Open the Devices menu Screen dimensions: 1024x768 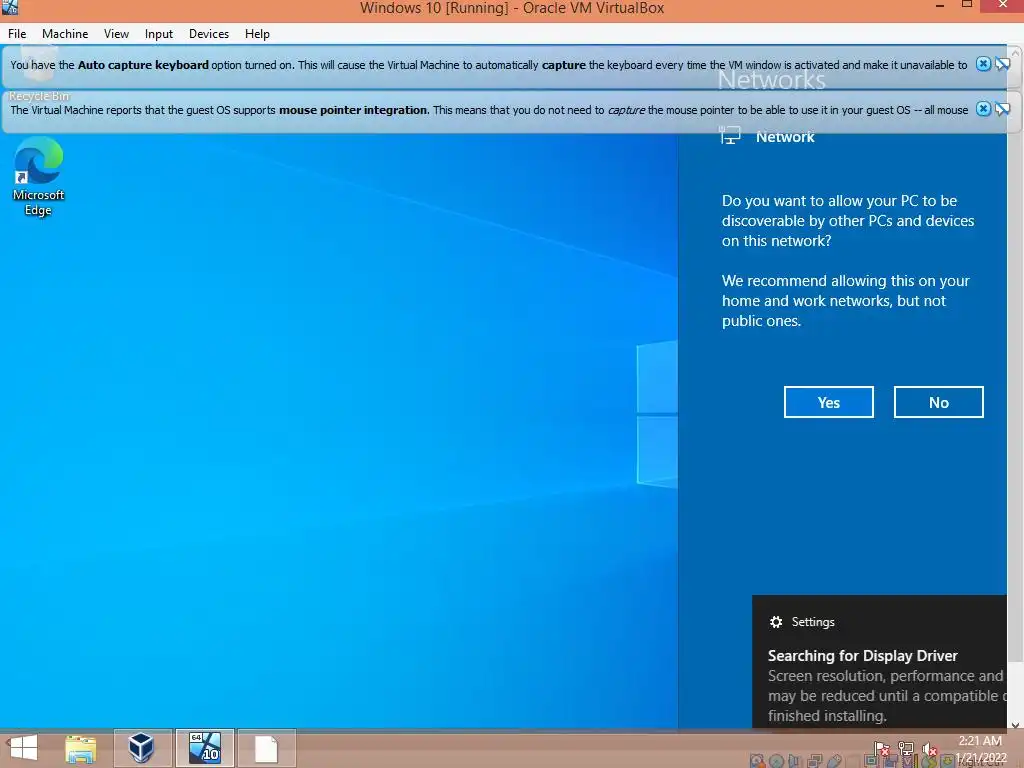click(x=208, y=34)
